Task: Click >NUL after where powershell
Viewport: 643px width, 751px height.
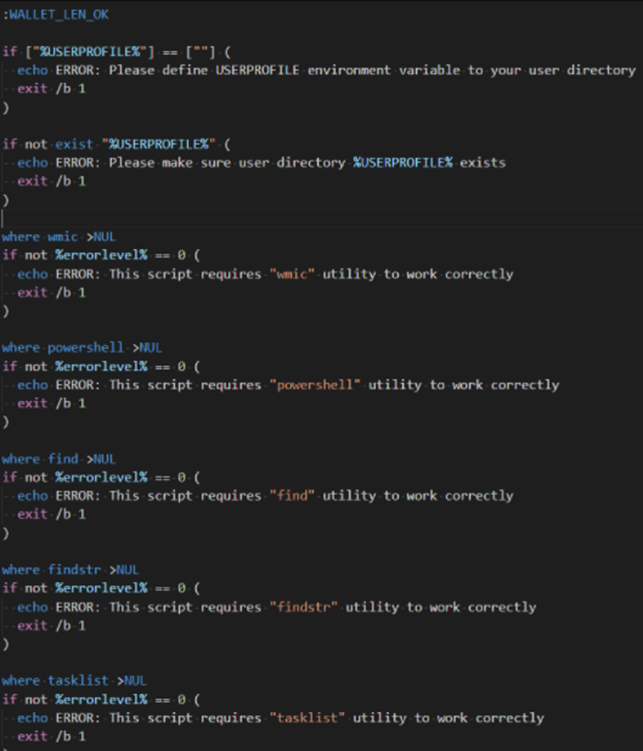Action: coord(147,347)
